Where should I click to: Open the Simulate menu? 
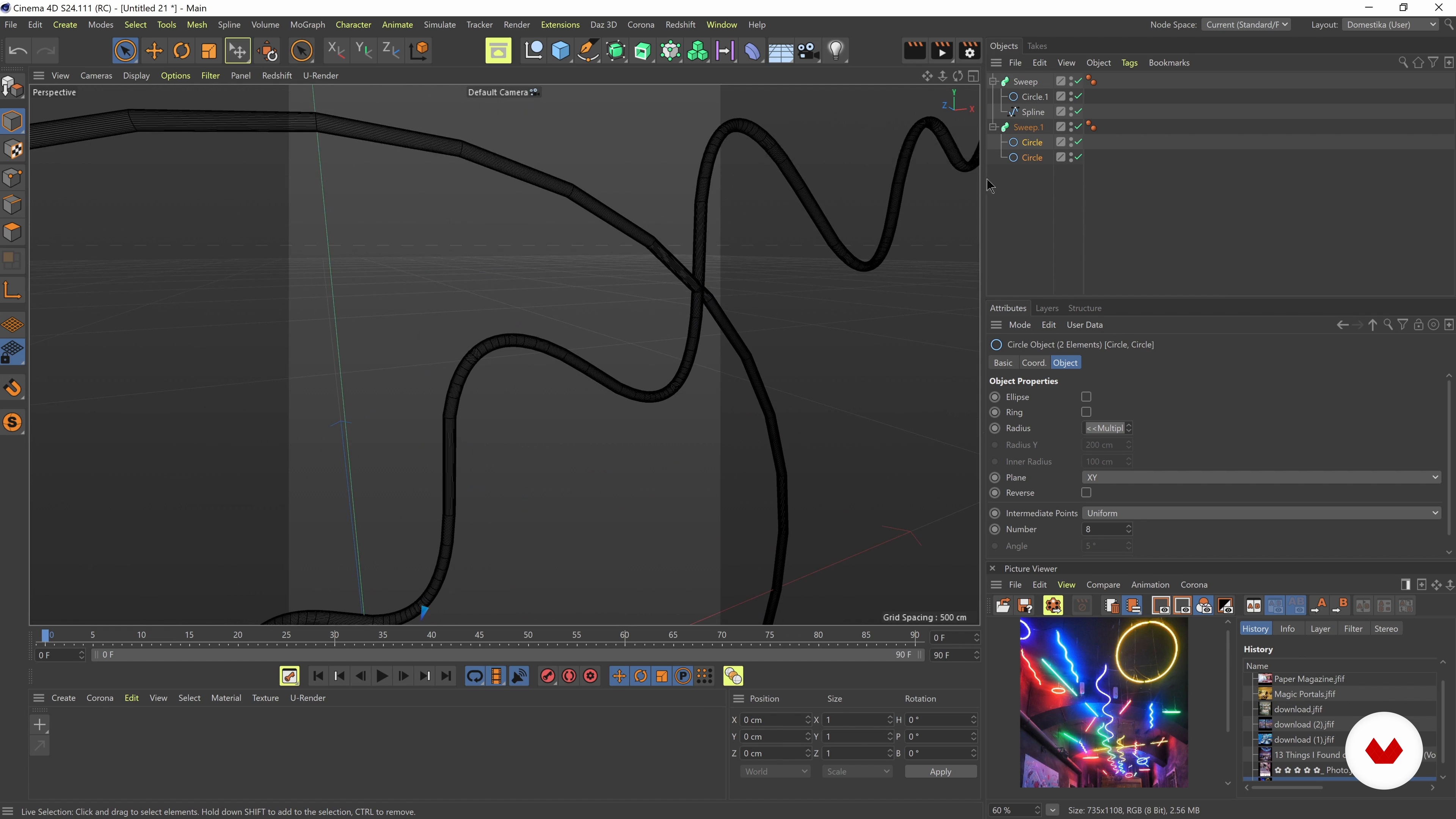coord(440,25)
